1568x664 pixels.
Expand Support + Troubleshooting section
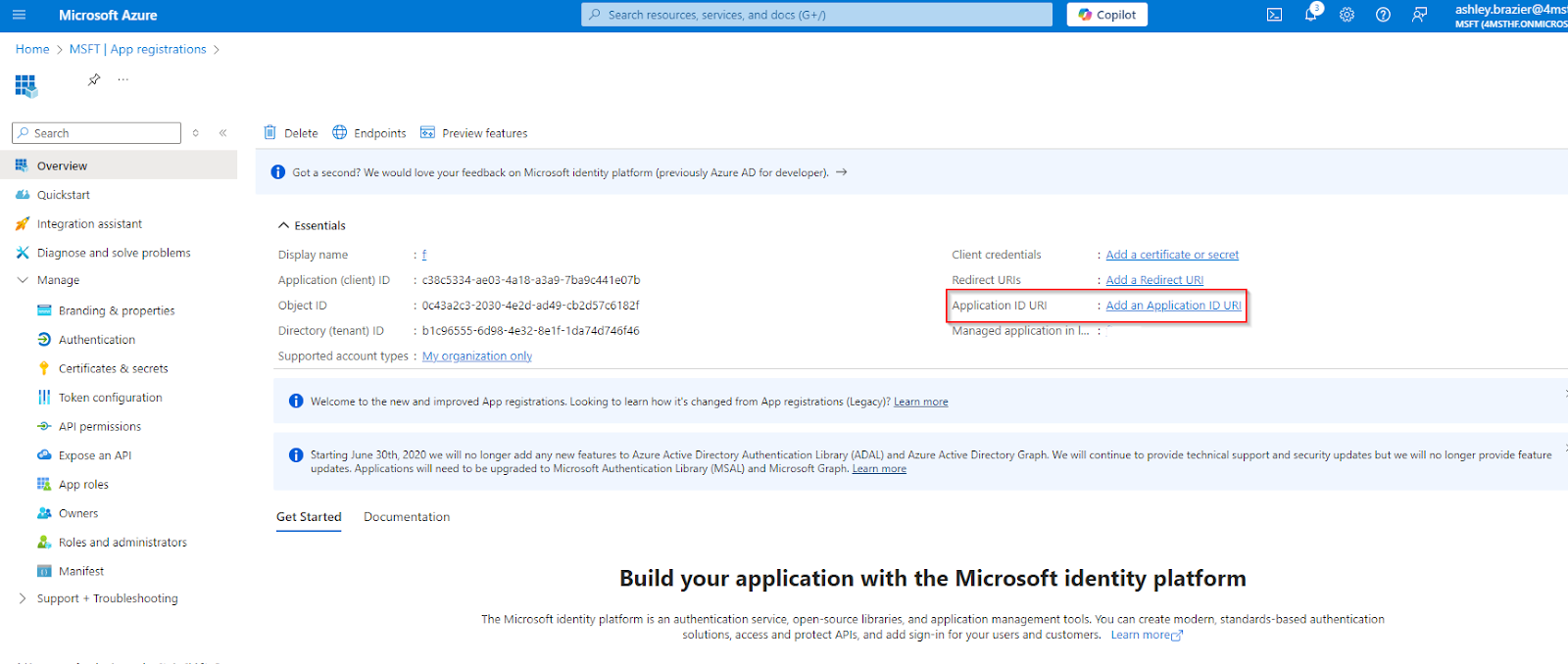[x=23, y=598]
